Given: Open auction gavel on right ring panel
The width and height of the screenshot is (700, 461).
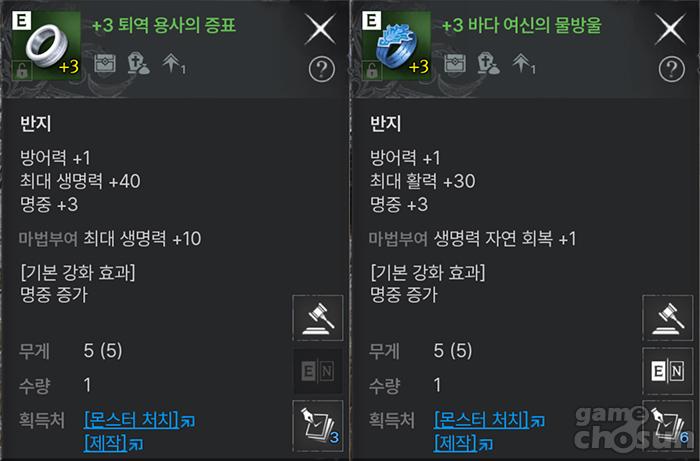Looking at the screenshot, I should (x=668, y=319).
